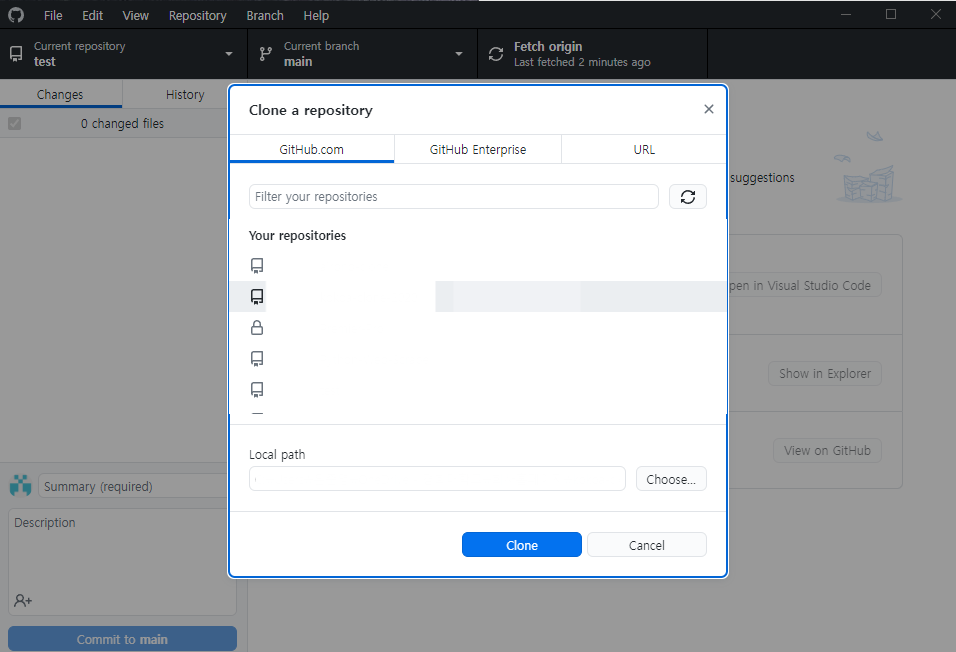Expand the Current repository dropdown
The height and width of the screenshot is (652, 956).
(x=229, y=54)
